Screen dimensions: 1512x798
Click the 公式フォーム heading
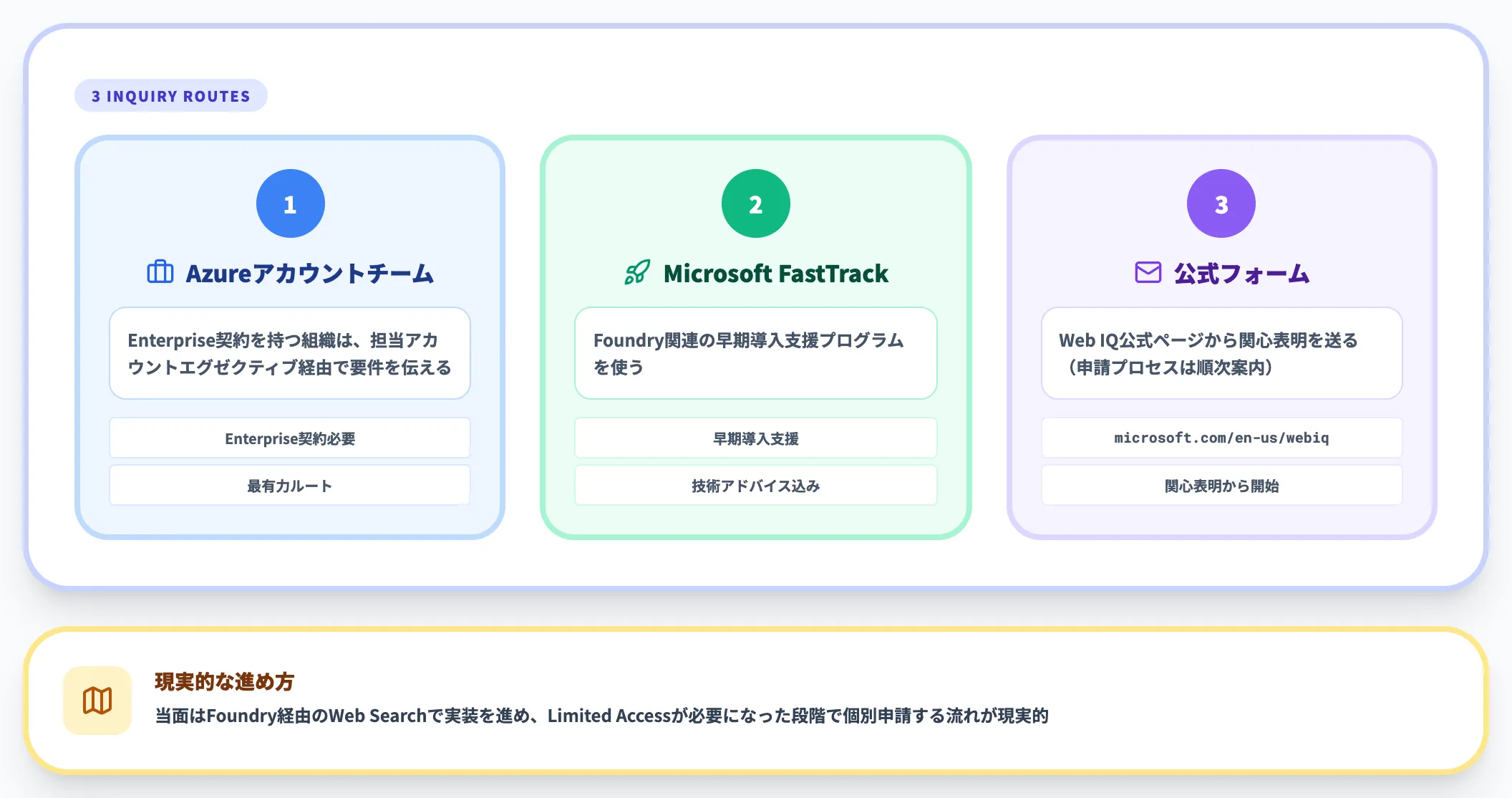pyautogui.click(x=1242, y=274)
